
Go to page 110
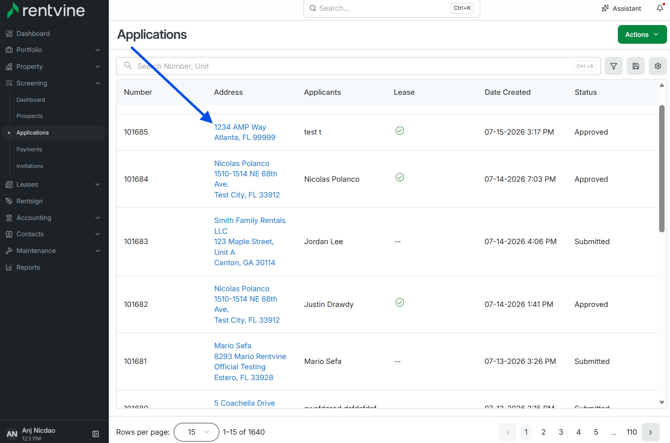point(632,432)
